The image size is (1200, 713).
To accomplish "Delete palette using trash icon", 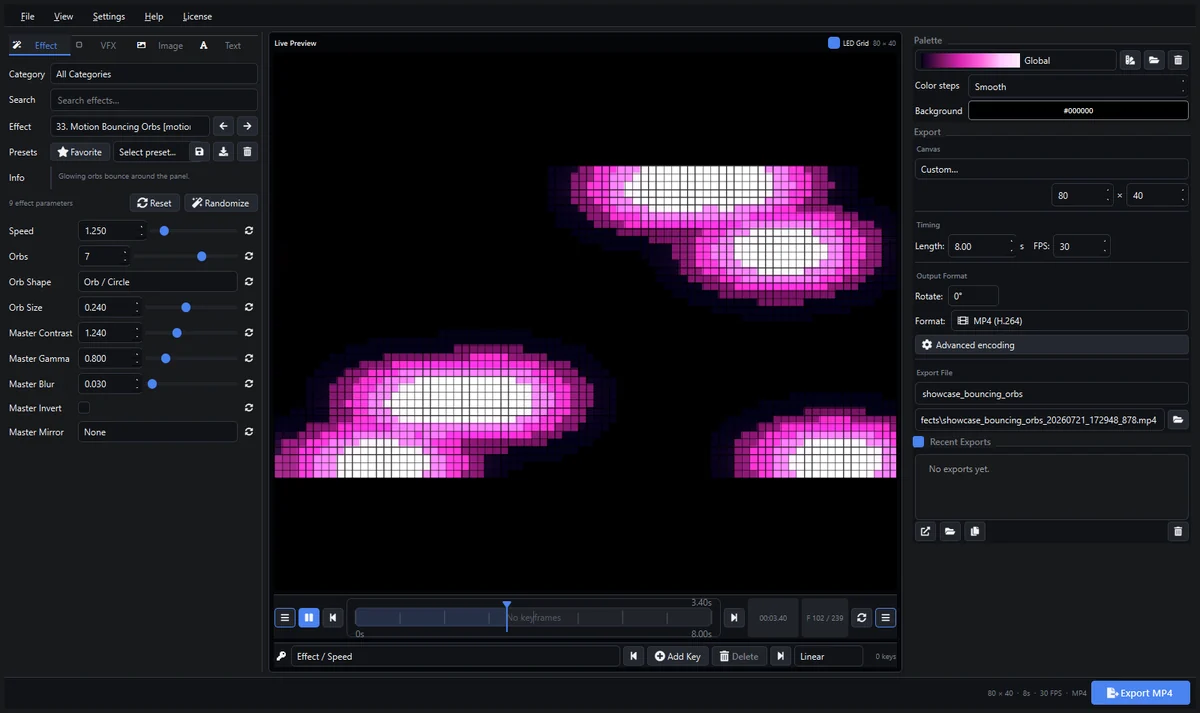I will coord(1178,60).
